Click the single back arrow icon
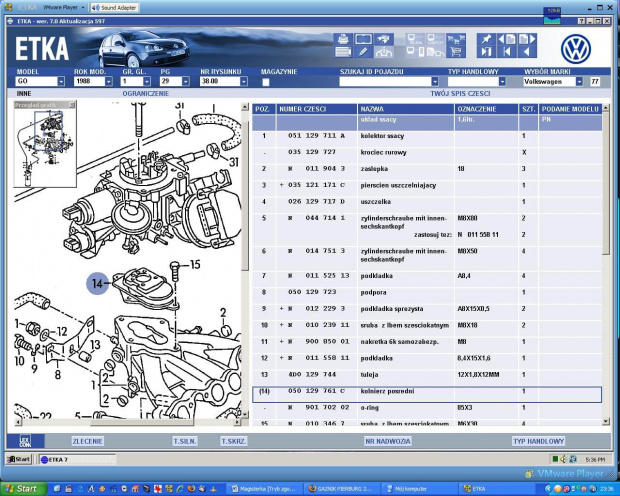 click(x=527, y=52)
